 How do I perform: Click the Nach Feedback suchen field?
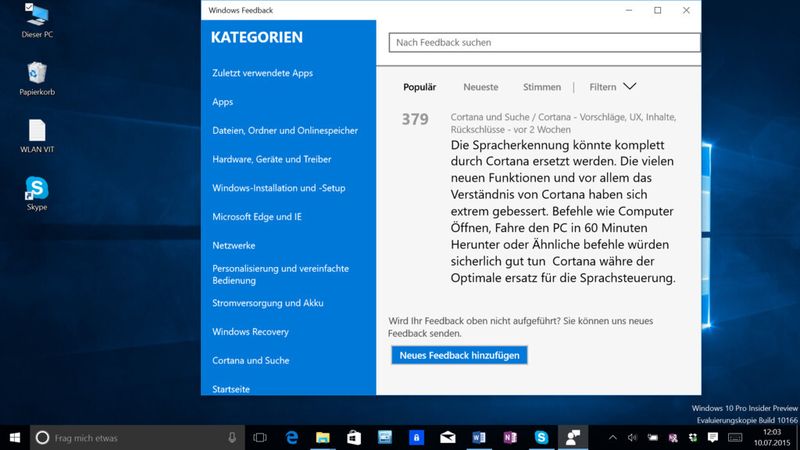pyautogui.click(x=544, y=42)
